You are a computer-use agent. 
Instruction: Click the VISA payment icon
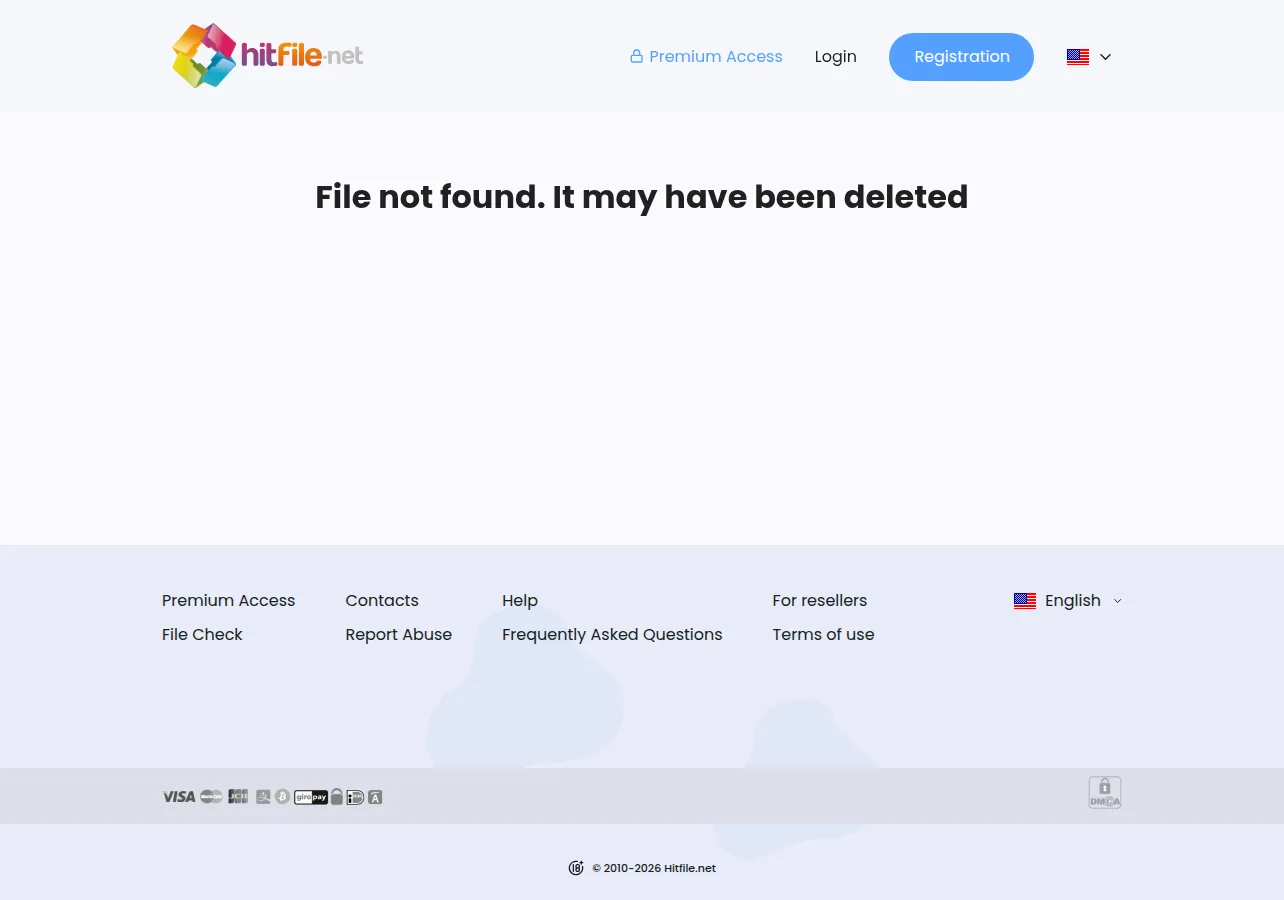179,797
